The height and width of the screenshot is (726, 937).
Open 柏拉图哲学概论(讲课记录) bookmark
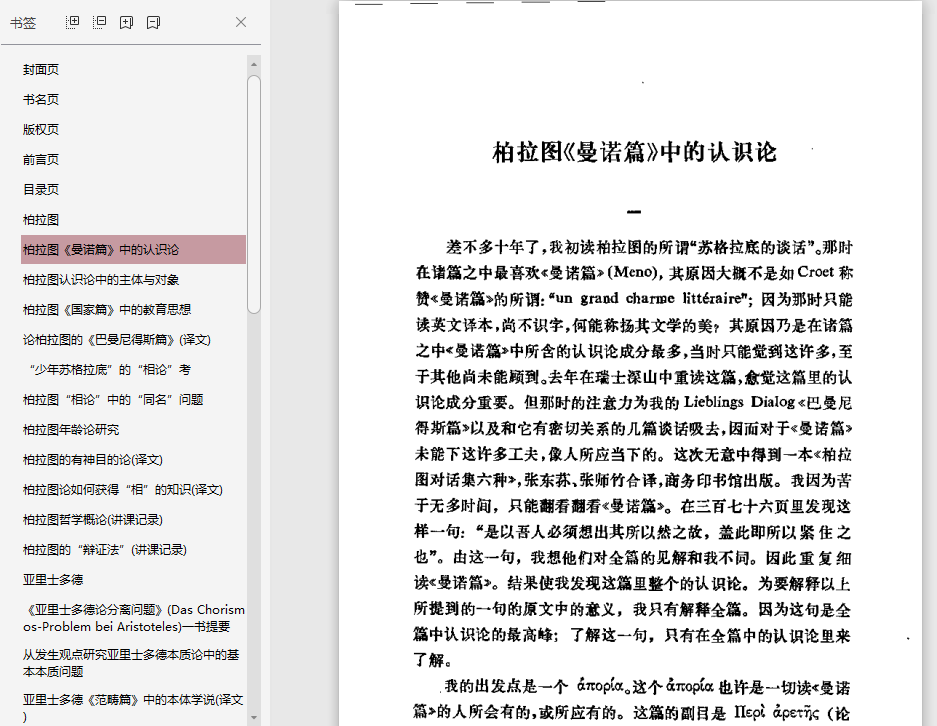point(93,519)
